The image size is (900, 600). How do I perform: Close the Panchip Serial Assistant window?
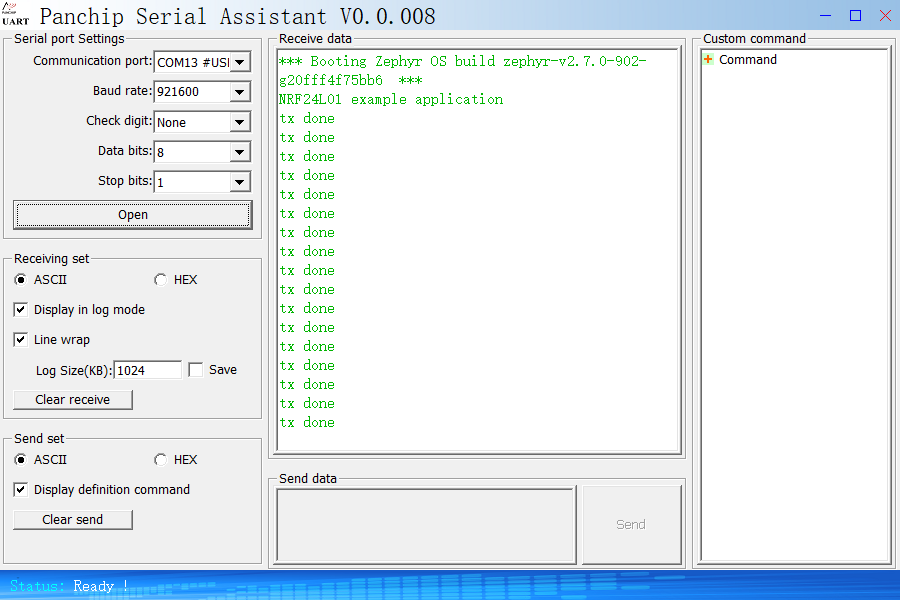point(885,16)
